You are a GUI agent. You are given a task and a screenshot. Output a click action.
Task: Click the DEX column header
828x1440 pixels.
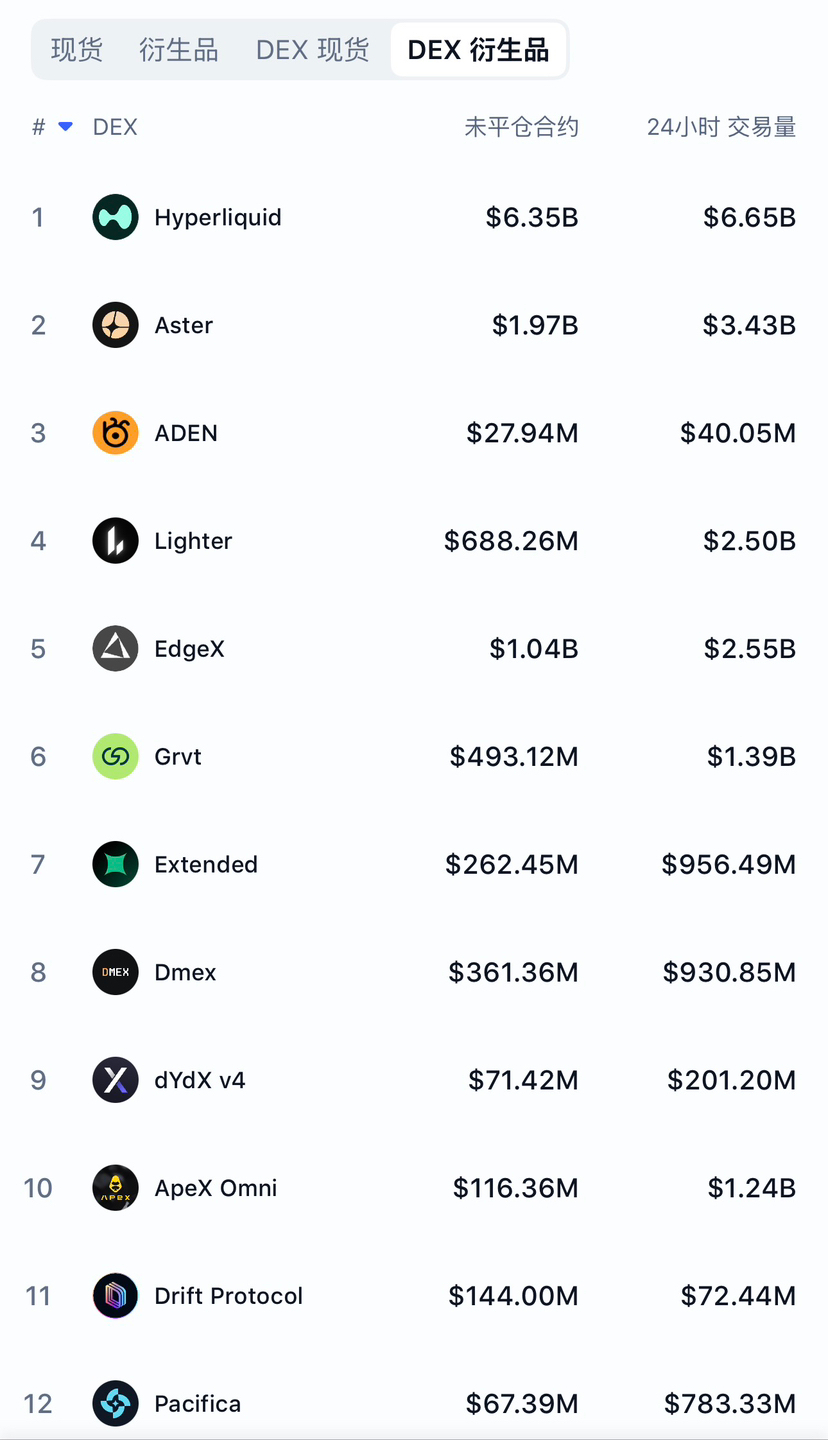pyautogui.click(x=115, y=127)
